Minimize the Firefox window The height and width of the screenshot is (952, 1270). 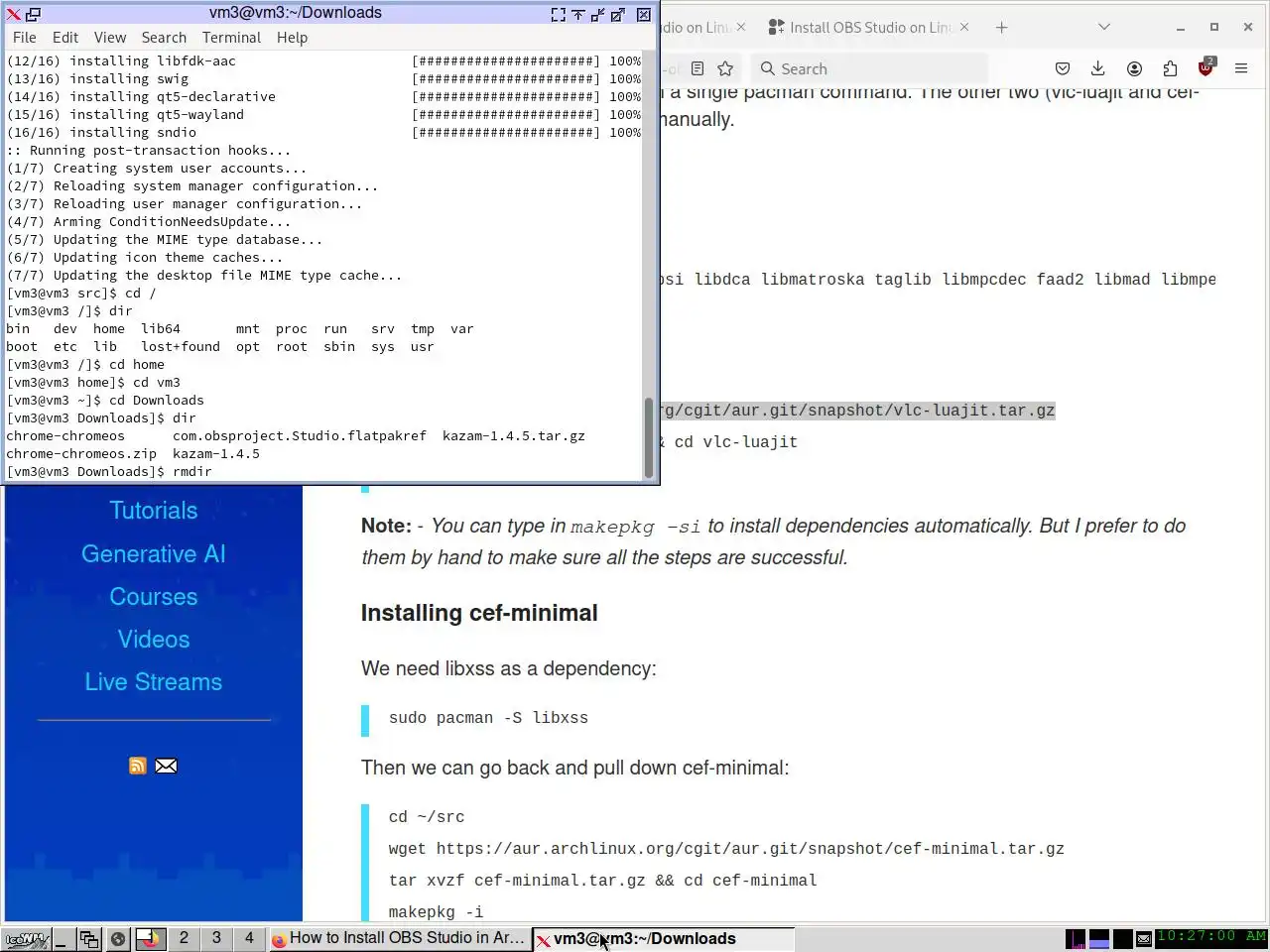click(1180, 28)
